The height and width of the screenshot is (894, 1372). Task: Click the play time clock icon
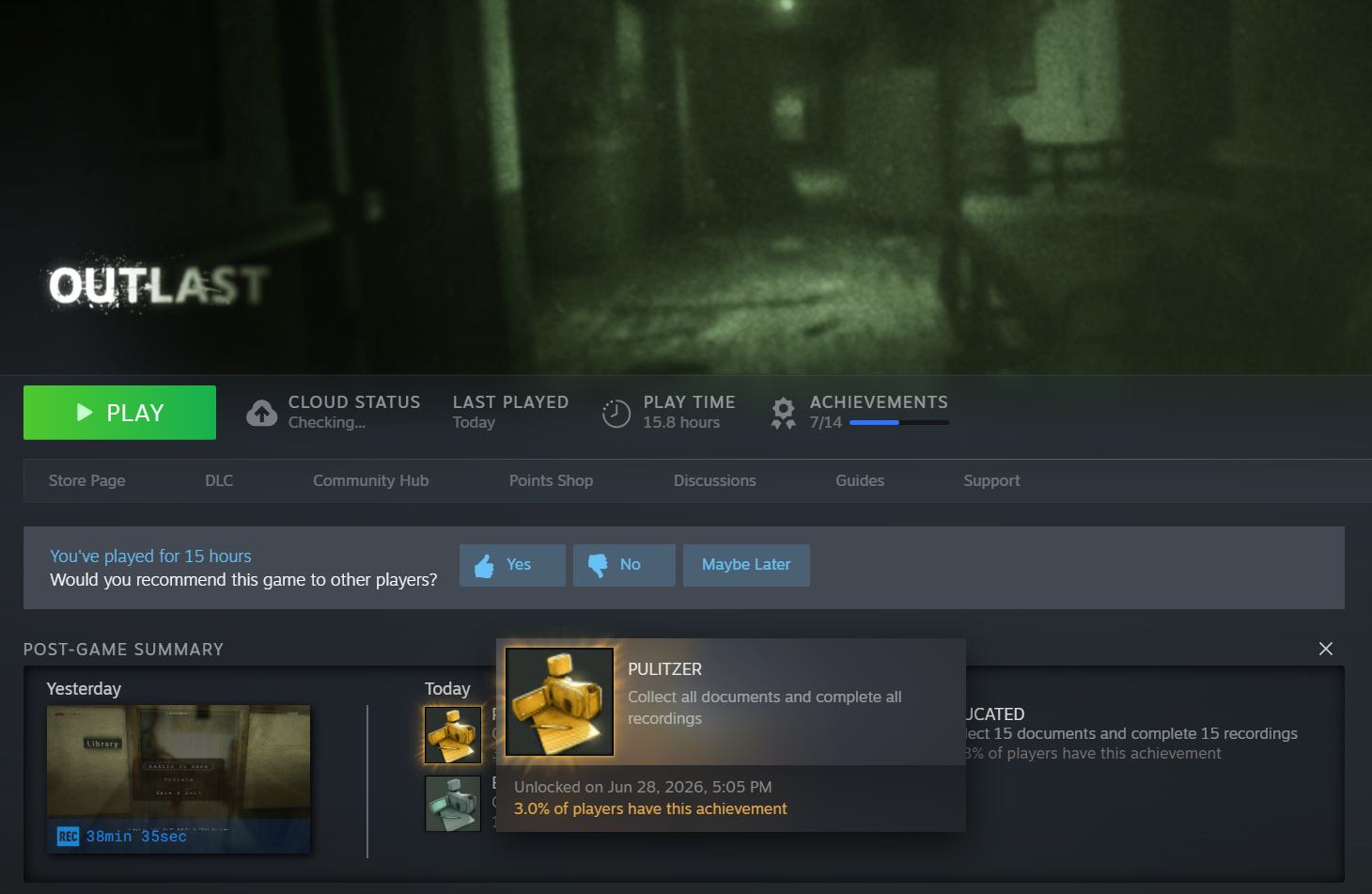point(616,413)
